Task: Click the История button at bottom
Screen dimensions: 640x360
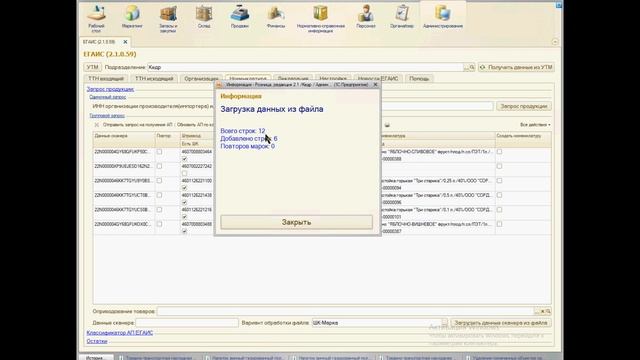Action: tap(96, 357)
